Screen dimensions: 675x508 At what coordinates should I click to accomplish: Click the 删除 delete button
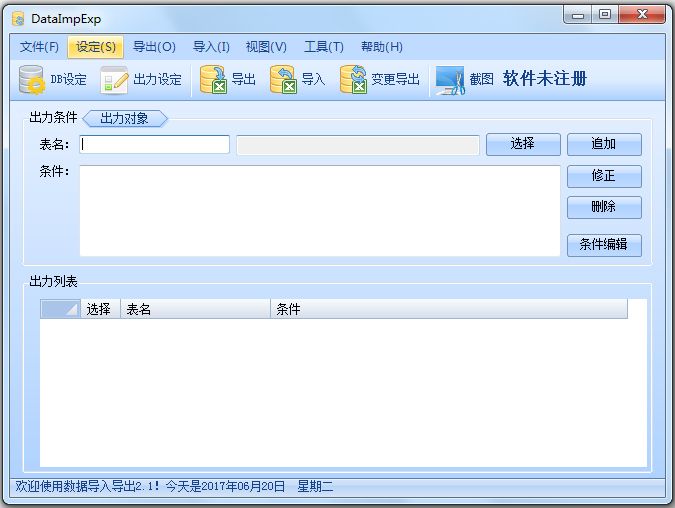(x=604, y=207)
